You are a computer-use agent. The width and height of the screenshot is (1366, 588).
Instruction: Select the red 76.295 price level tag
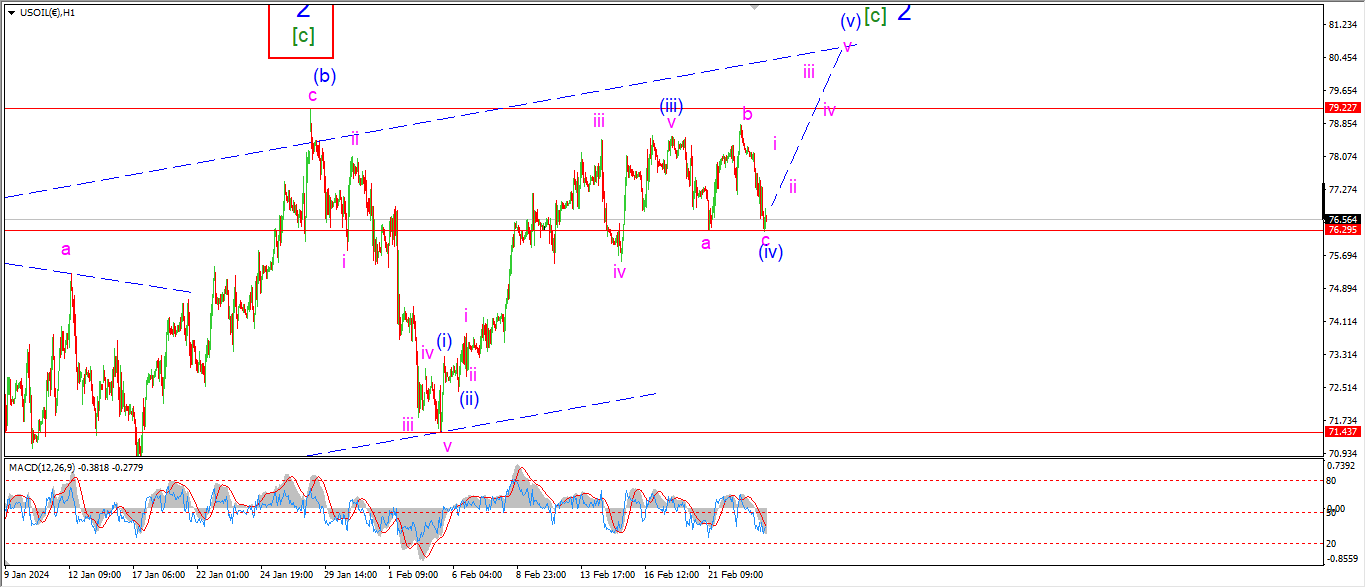[x=1340, y=230]
